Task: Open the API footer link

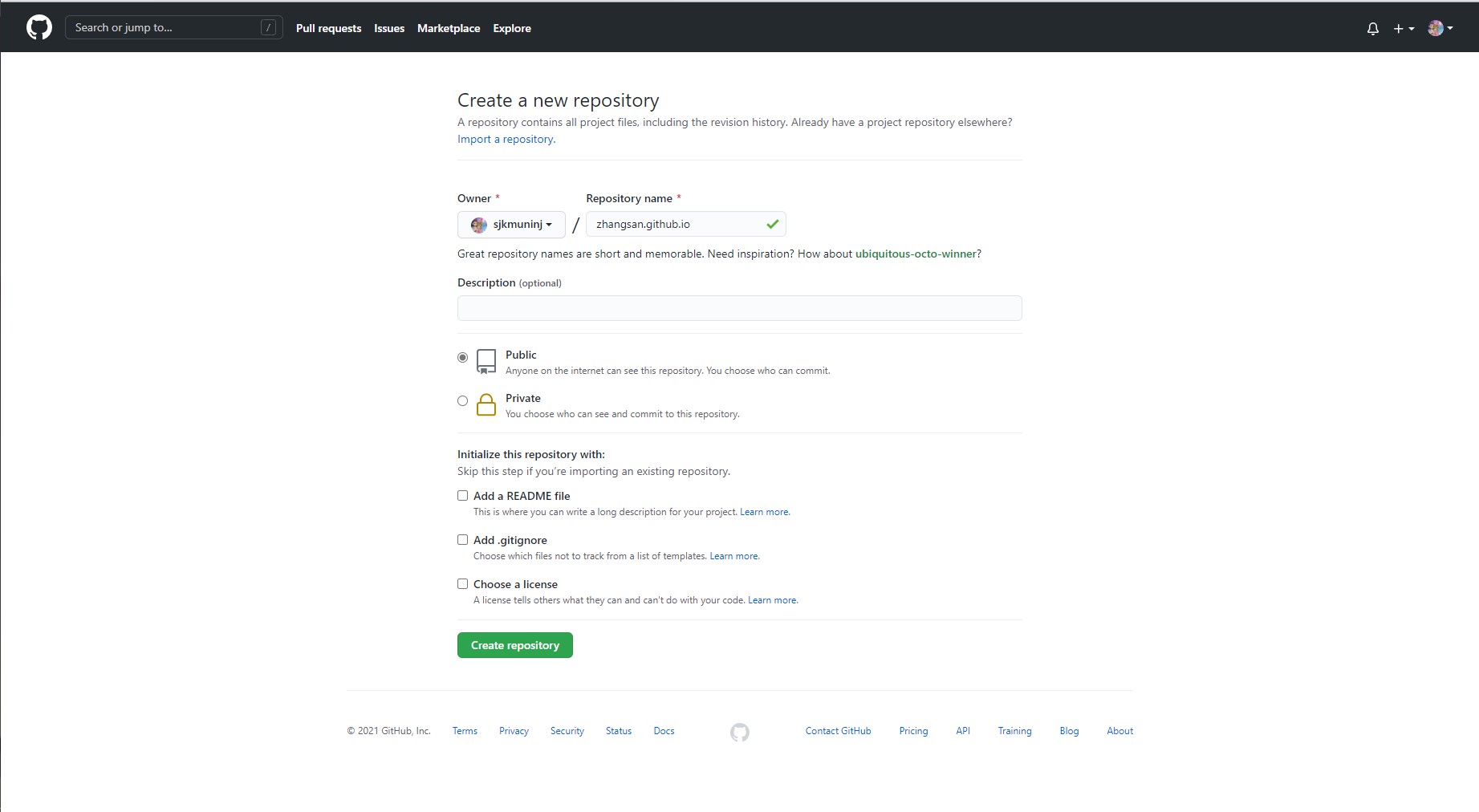Action: tap(963, 731)
